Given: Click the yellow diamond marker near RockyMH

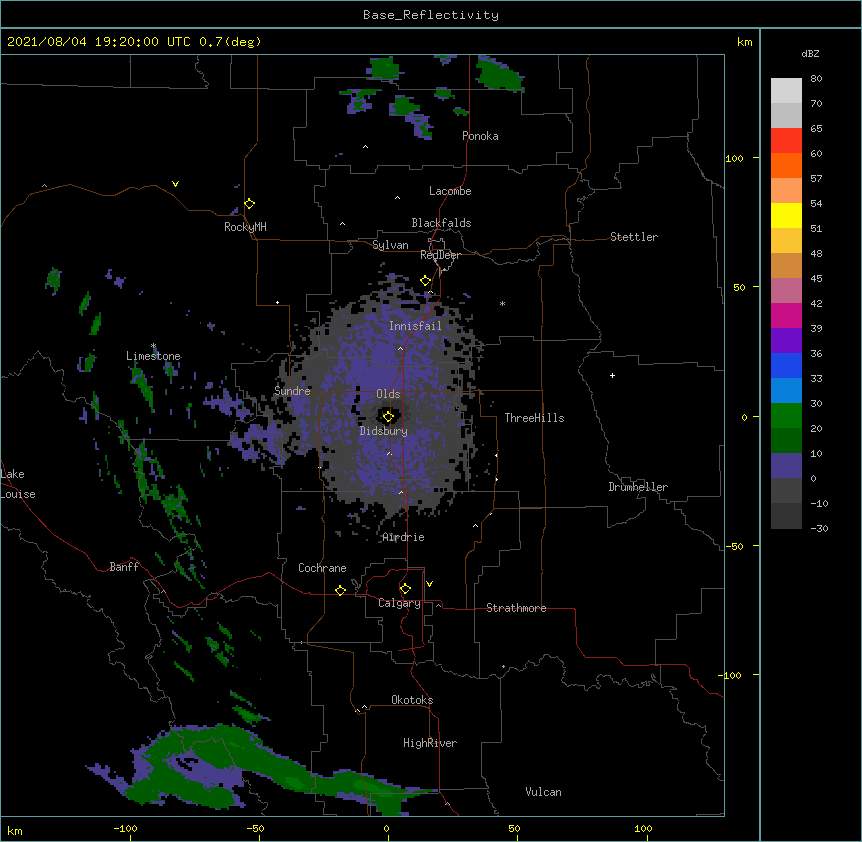Looking at the screenshot, I should 250,204.
